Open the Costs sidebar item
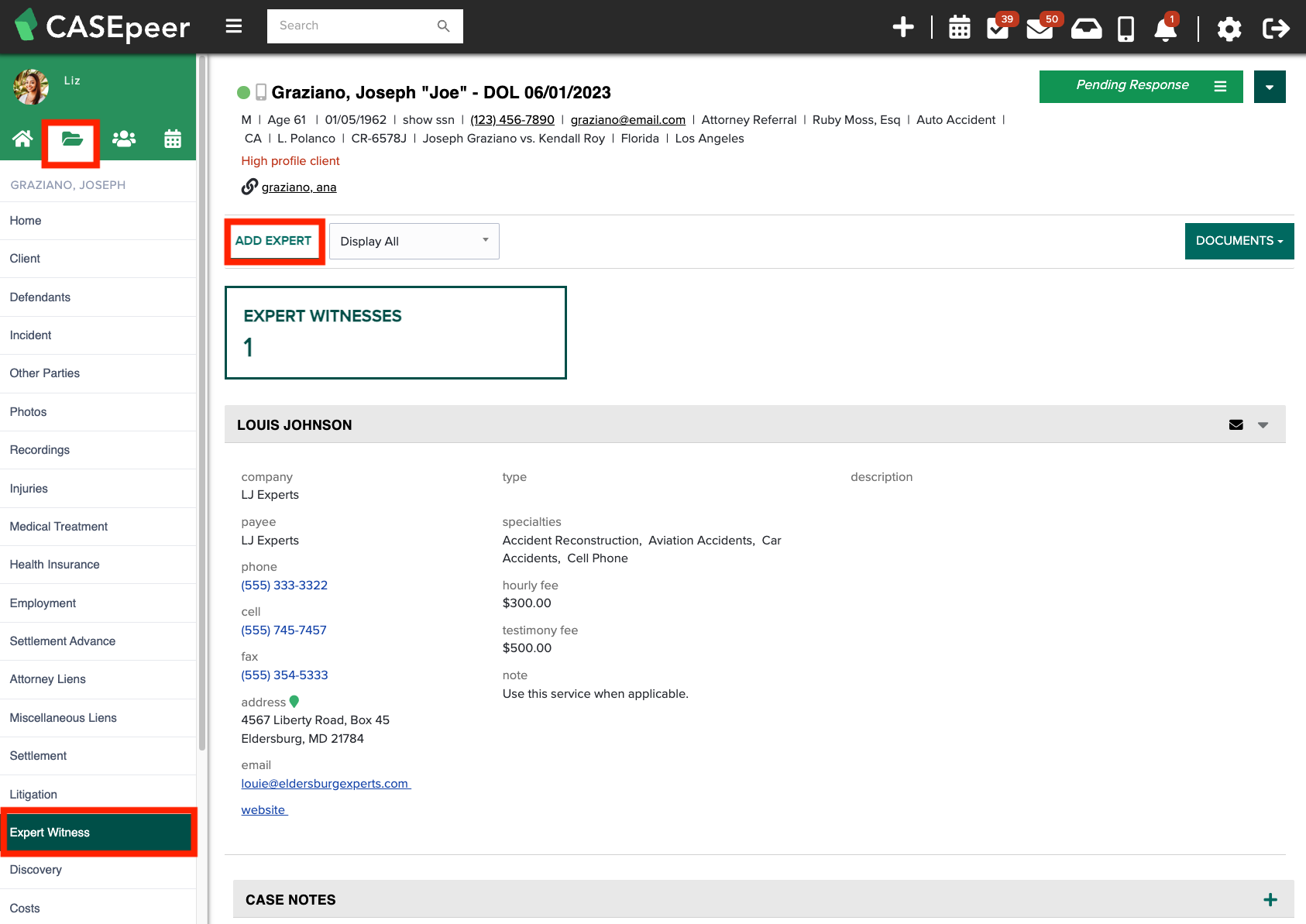Viewport: 1306px width, 924px height. pos(98,908)
